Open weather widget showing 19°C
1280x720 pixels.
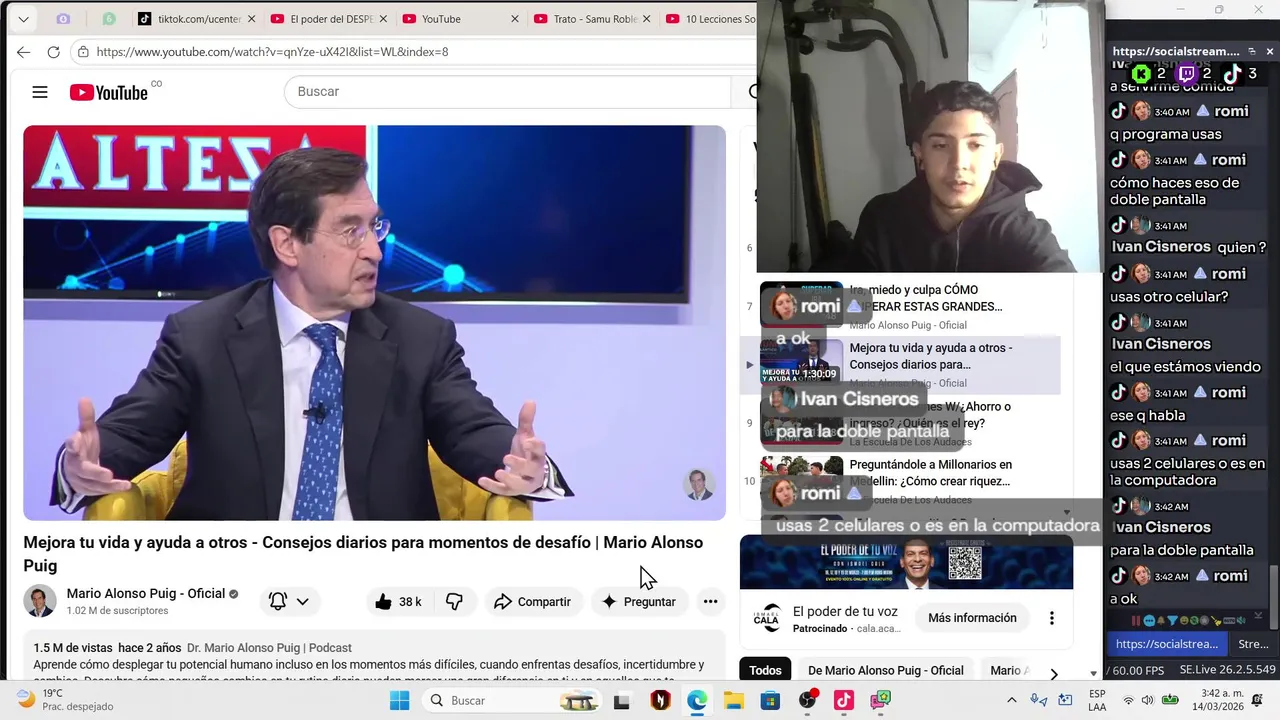(65, 699)
